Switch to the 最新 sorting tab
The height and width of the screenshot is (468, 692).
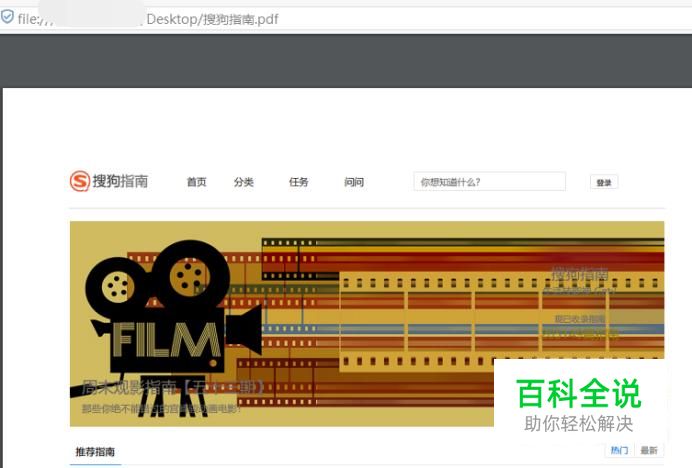click(x=649, y=450)
